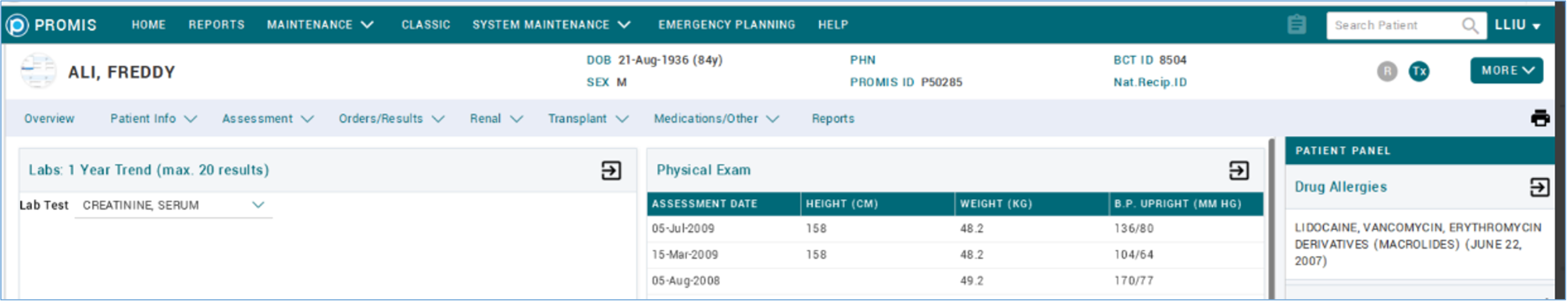Viewport: 1568px width, 302px height.
Task: Click the Tx status badge
Action: click(x=1419, y=71)
